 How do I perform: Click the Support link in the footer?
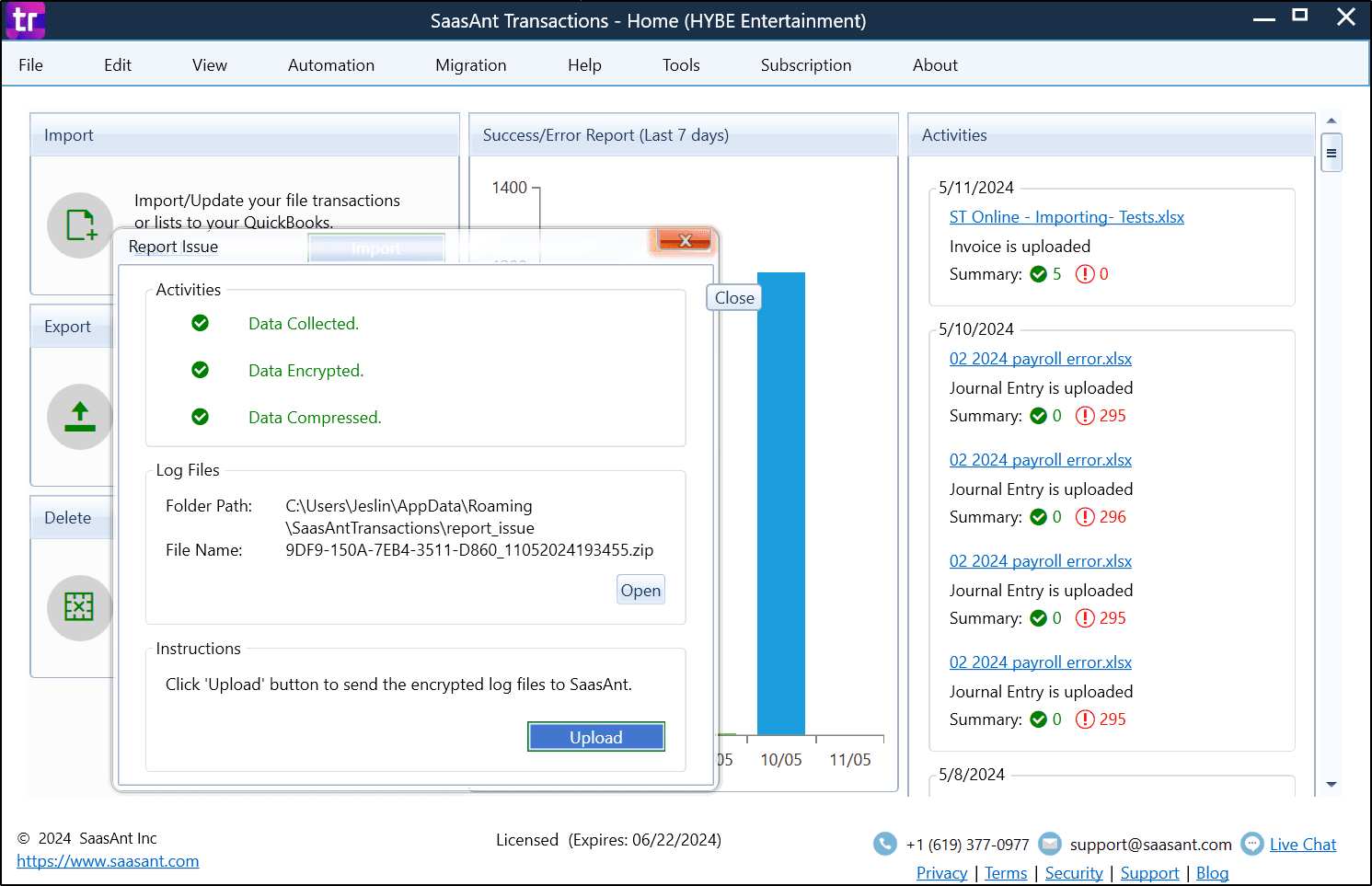(1150, 873)
